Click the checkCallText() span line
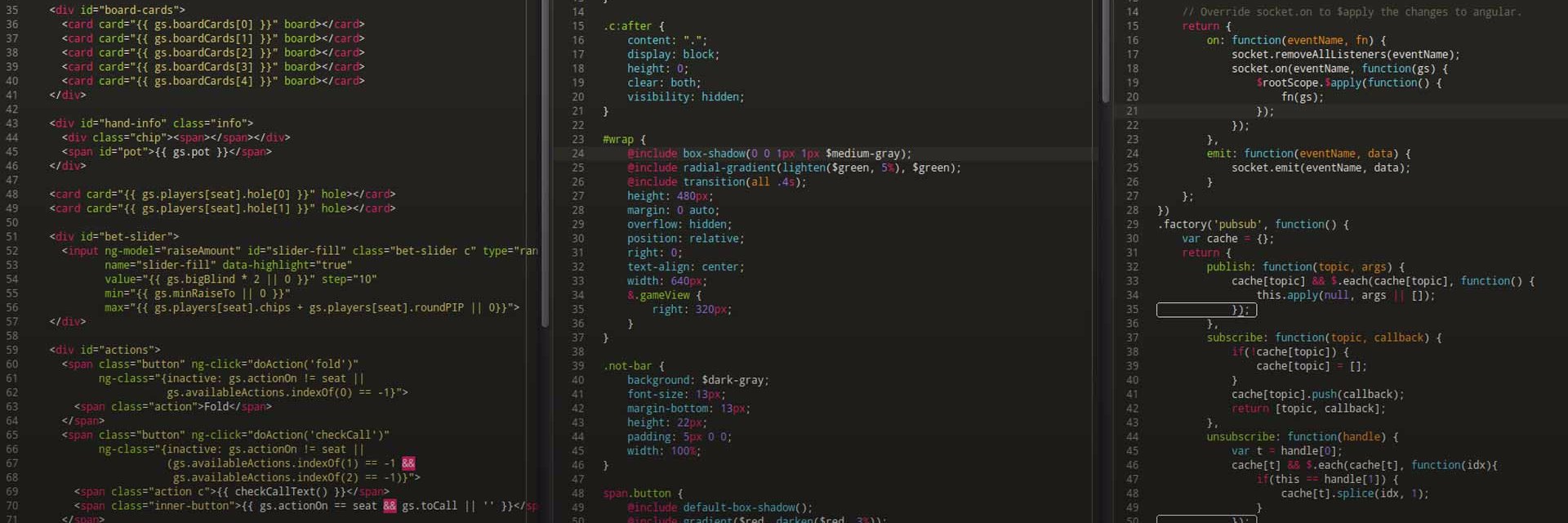 point(232,492)
